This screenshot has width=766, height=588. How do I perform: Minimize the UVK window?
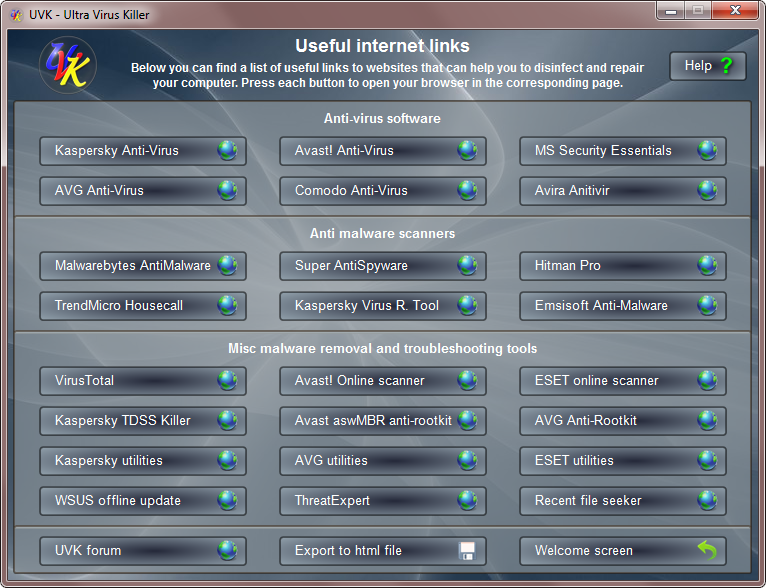point(671,11)
